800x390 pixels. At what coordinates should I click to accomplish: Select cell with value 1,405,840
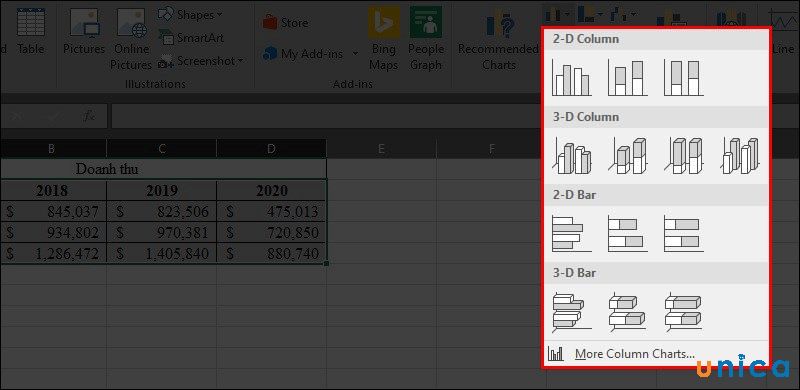coord(162,253)
